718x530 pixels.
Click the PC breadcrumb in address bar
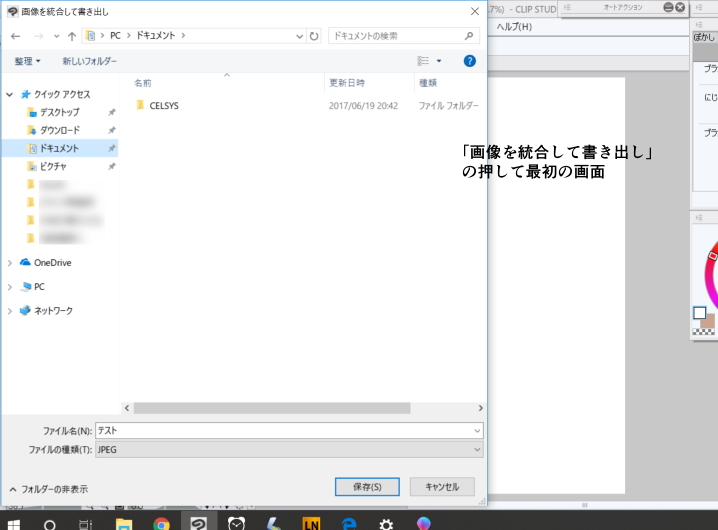(x=115, y=36)
